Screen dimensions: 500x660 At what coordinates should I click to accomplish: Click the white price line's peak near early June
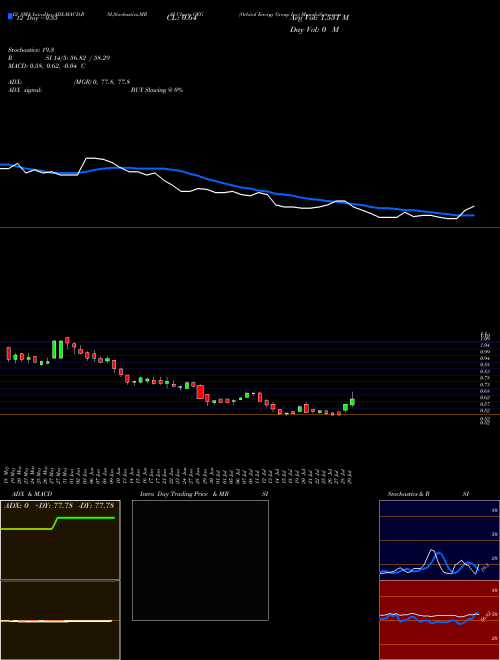pos(93,159)
